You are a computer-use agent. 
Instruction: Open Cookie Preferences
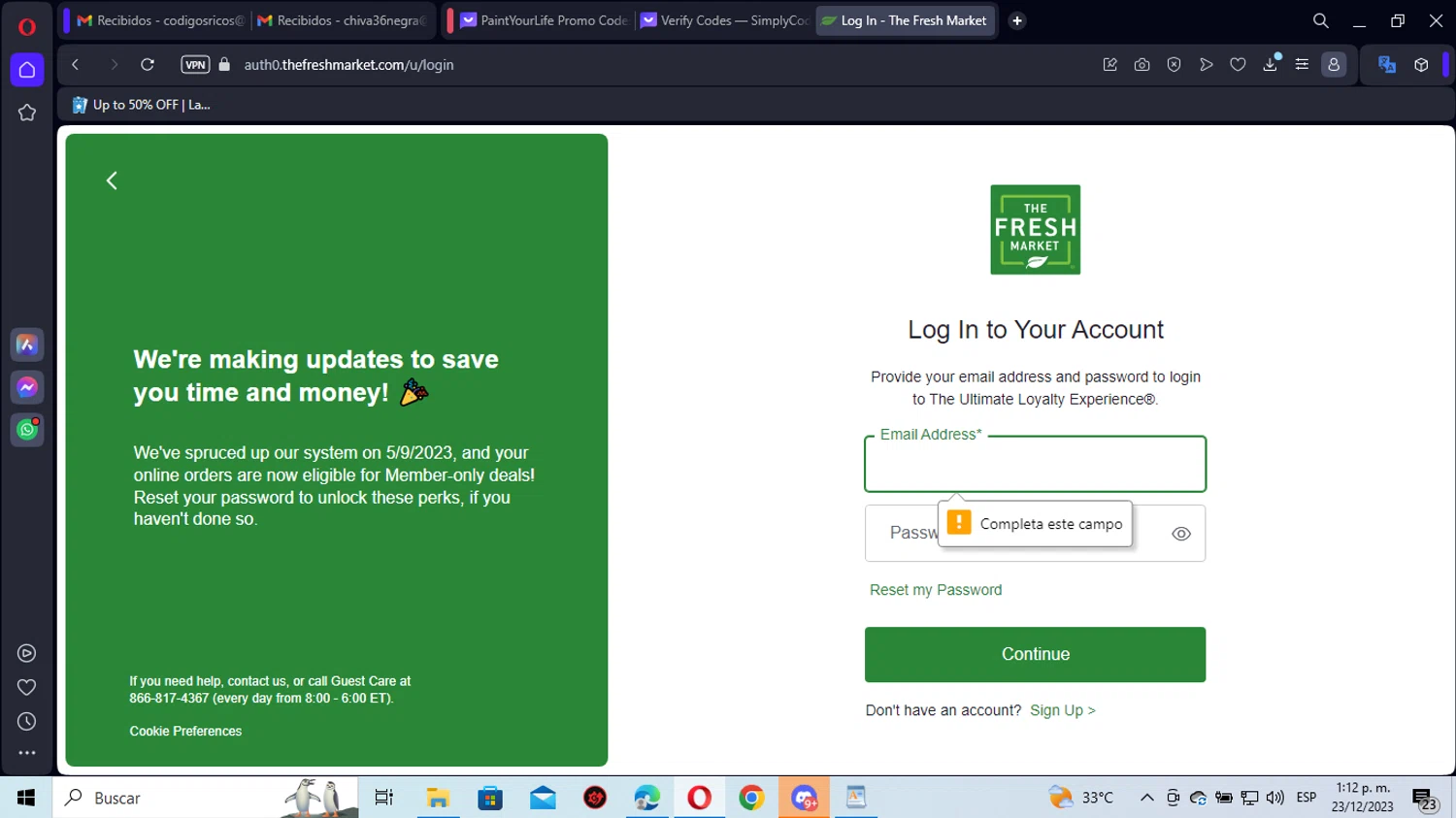pyautogui.click(x=185, y=732)
